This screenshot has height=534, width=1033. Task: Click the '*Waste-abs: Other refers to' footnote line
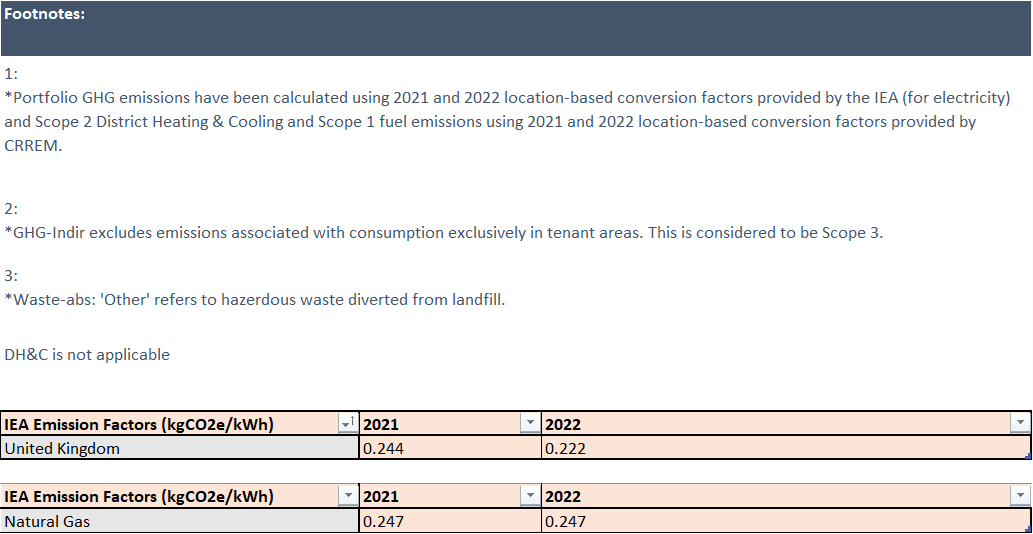tap(254, 300)
